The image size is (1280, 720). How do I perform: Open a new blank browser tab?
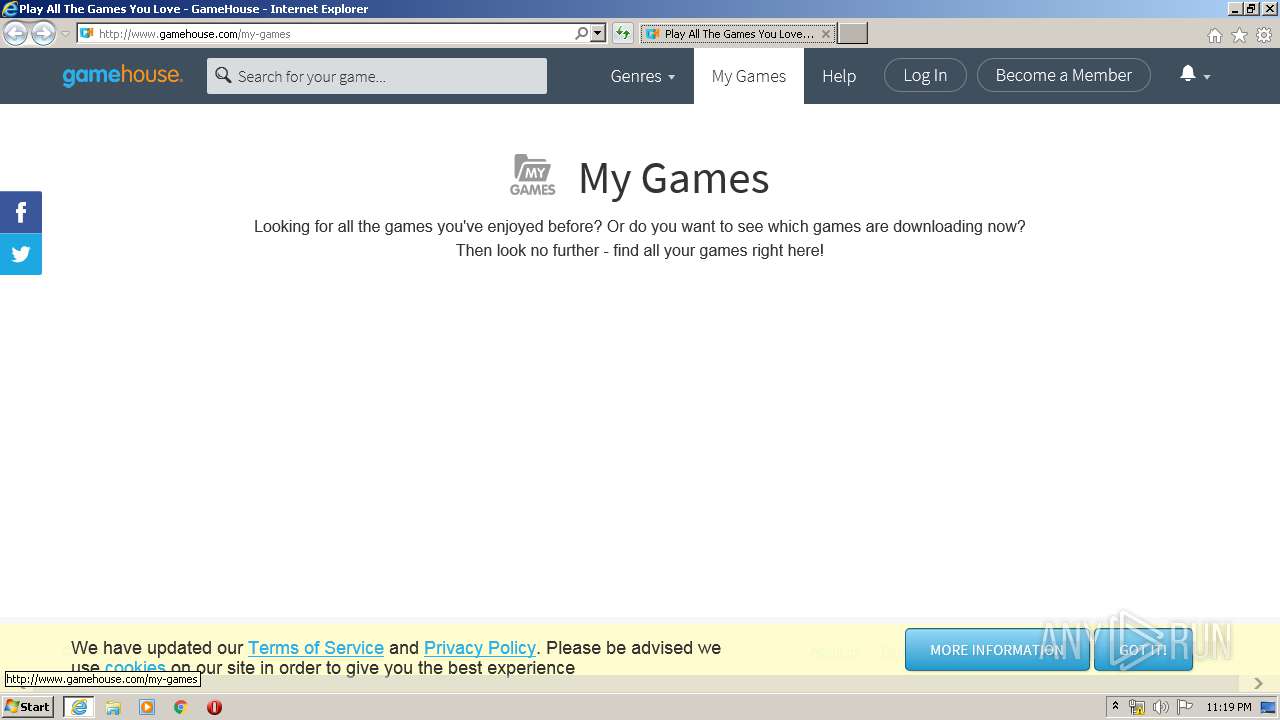pyautogui.click(x=852, y=34)
